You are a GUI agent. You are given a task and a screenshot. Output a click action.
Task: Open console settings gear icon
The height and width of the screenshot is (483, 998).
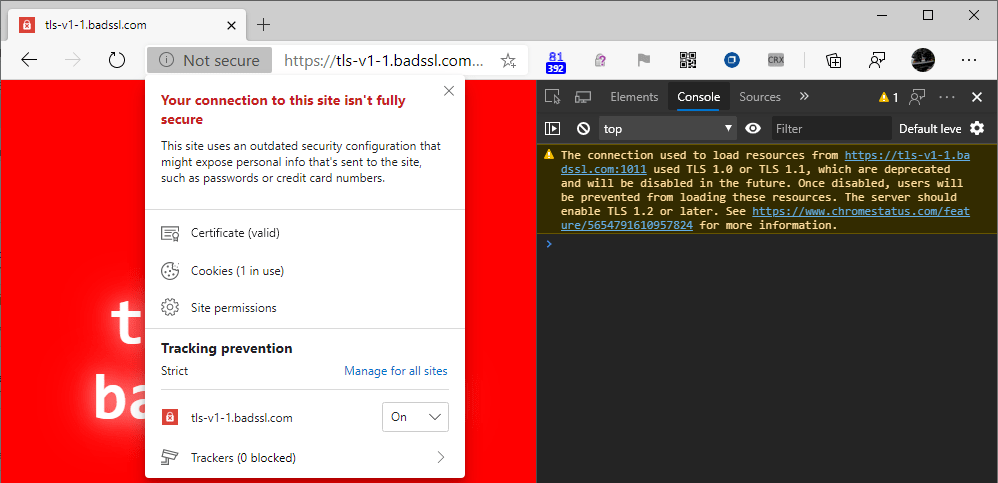[977, 128]
